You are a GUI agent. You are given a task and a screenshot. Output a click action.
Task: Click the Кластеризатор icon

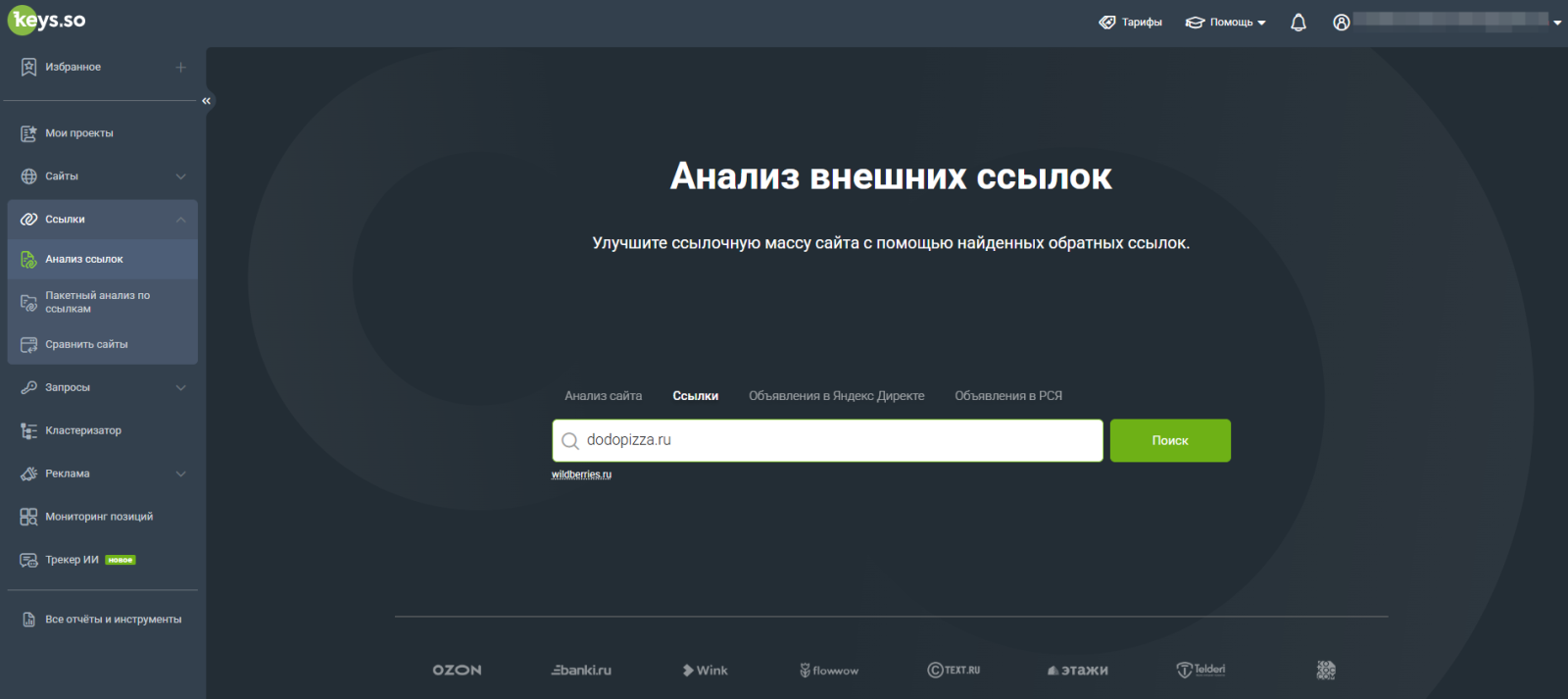[28, 431]
